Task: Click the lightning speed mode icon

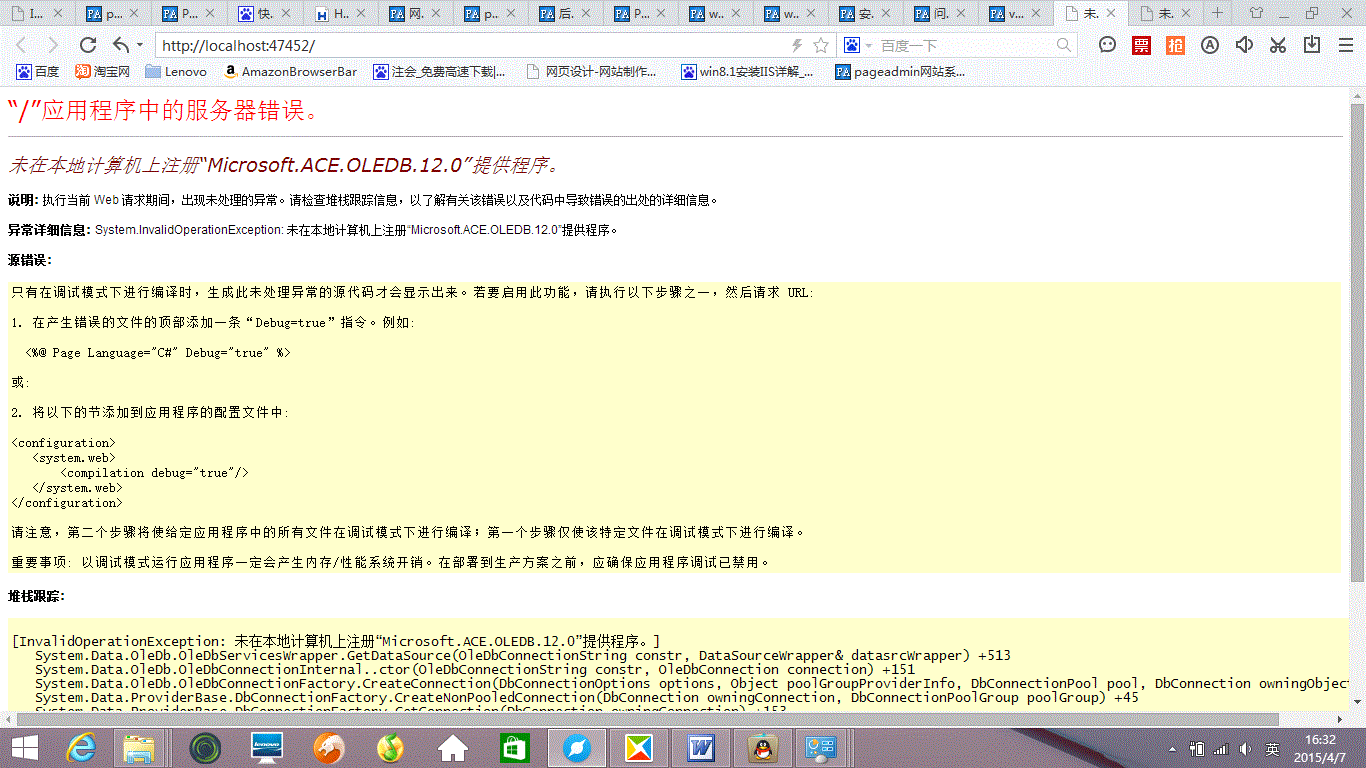Action: (x=797, y=45)
